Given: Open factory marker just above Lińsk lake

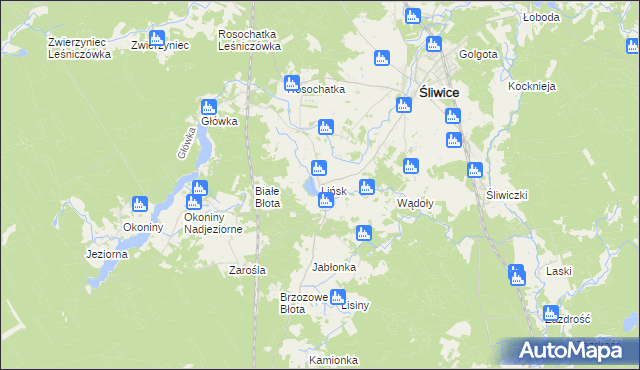Looking at the screenshot, I should point(319,168).
